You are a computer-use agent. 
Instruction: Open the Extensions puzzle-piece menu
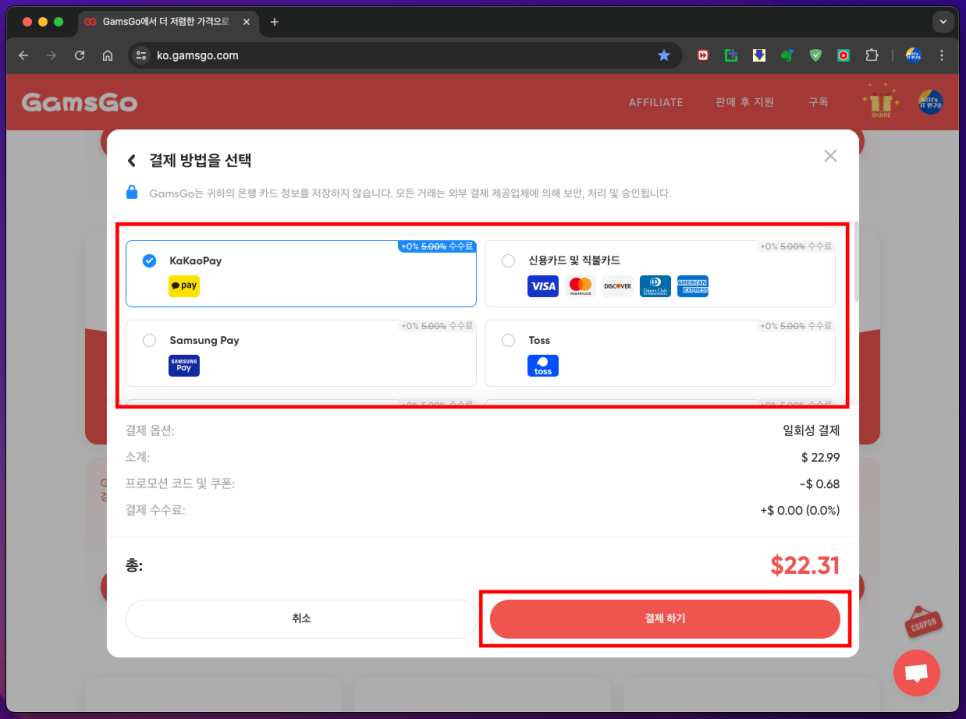871,55
